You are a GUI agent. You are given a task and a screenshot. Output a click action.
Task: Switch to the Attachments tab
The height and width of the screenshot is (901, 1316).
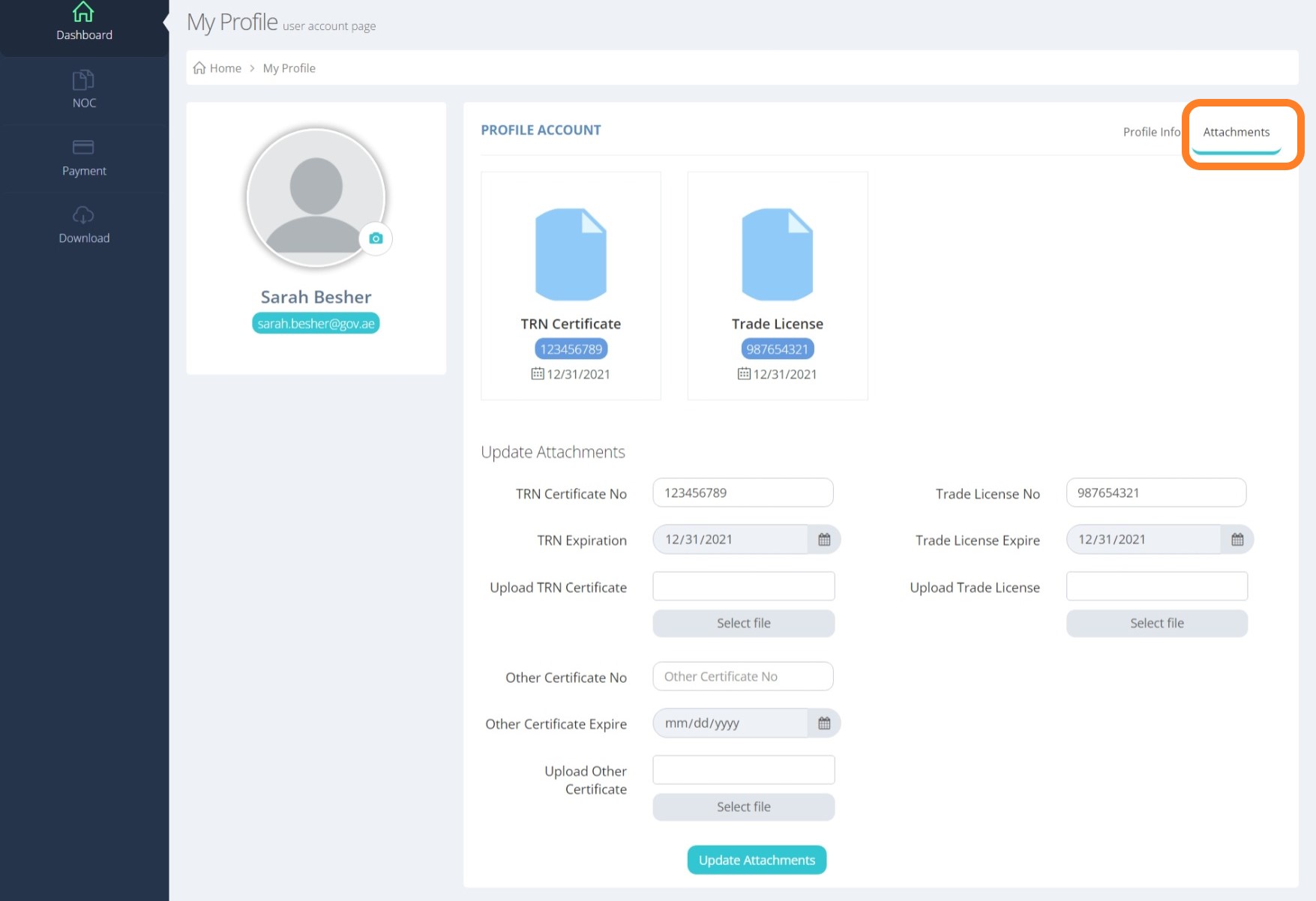(x=1237, y=132)
